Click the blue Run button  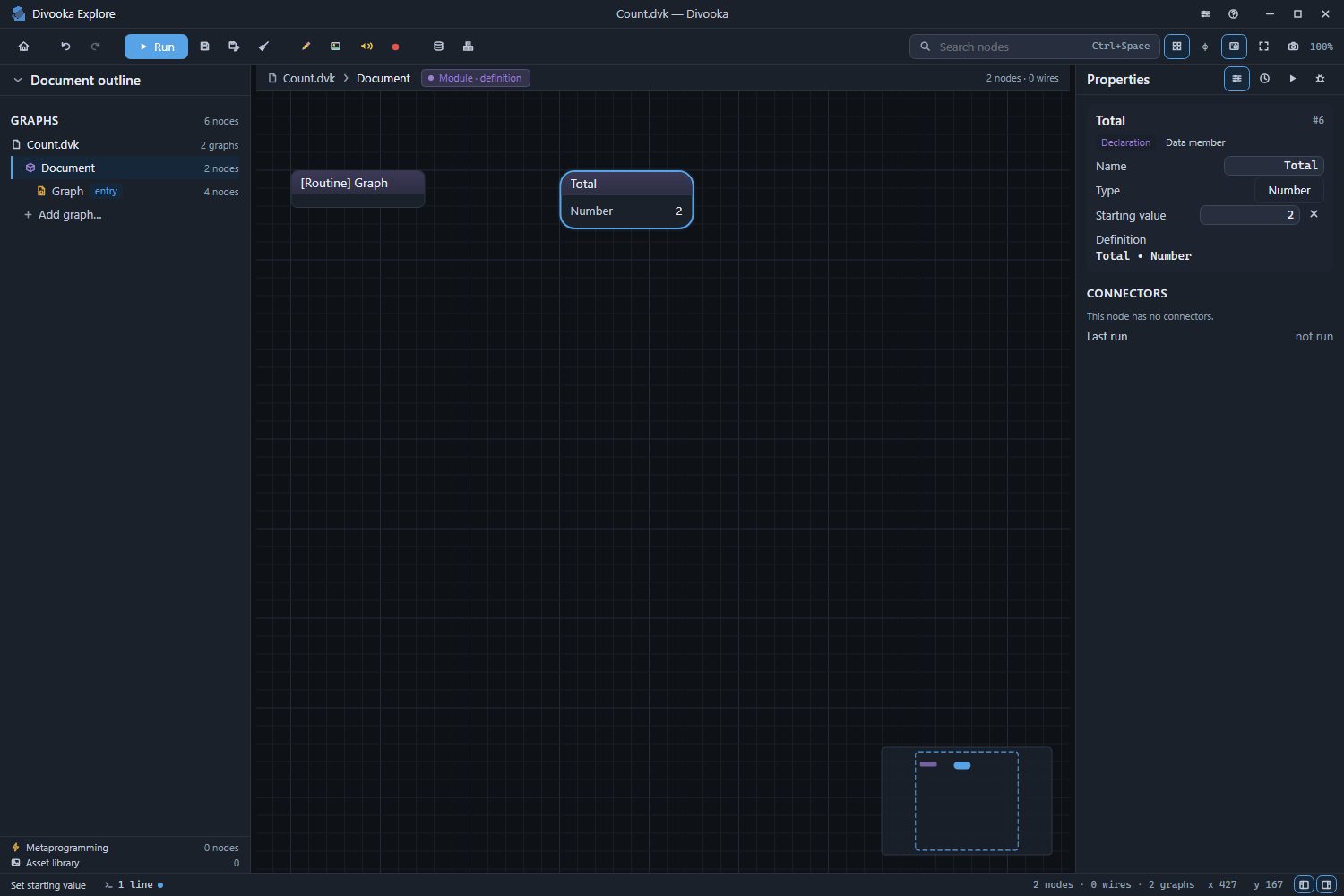click(156, 47)
